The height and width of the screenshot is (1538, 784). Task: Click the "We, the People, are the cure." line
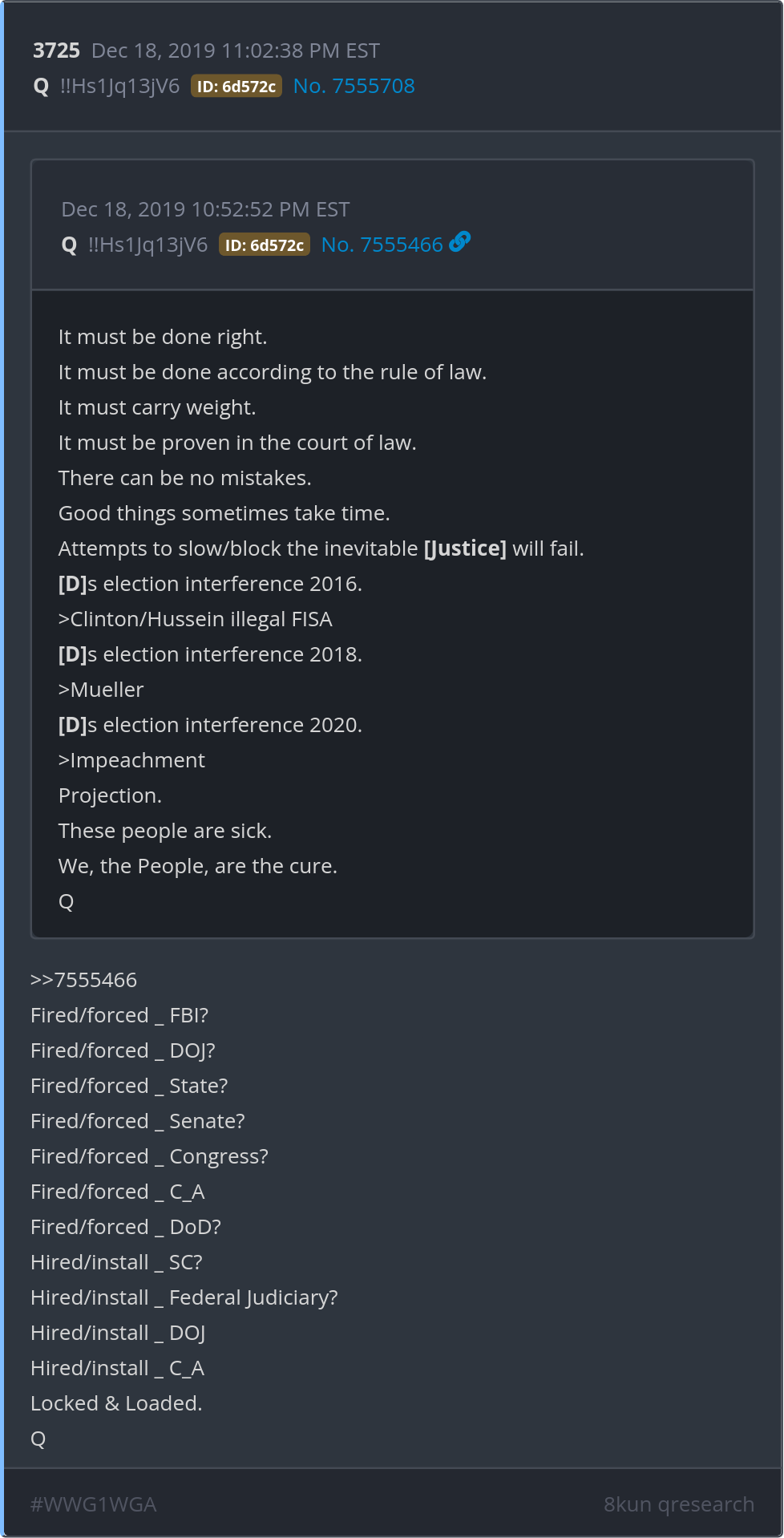point(197,866)
